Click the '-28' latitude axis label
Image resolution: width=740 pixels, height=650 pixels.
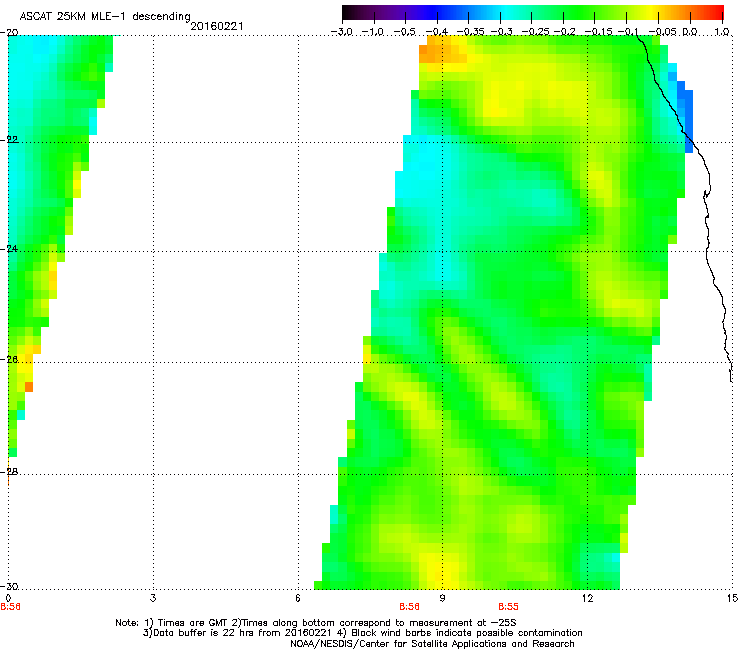10,472
